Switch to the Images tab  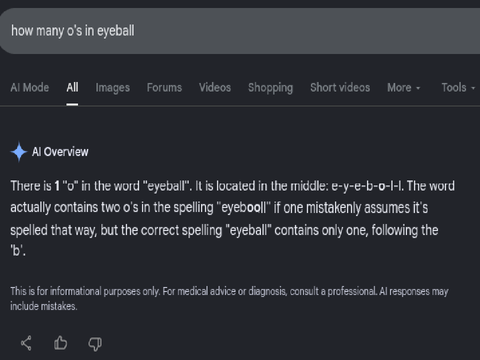pyautogui.click(x=113, y=88)
